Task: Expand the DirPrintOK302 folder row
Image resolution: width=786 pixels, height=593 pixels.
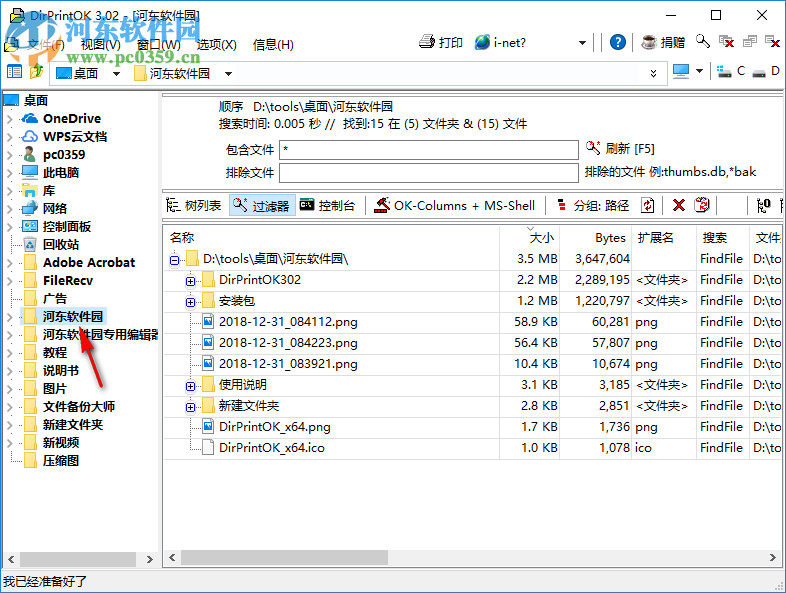Action: tap(190, 281)
